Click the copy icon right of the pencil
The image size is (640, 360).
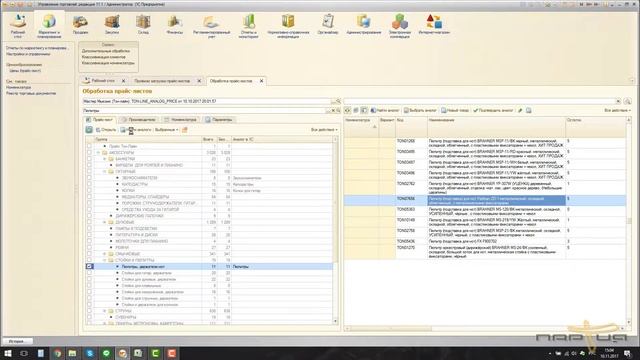point(529,111)
